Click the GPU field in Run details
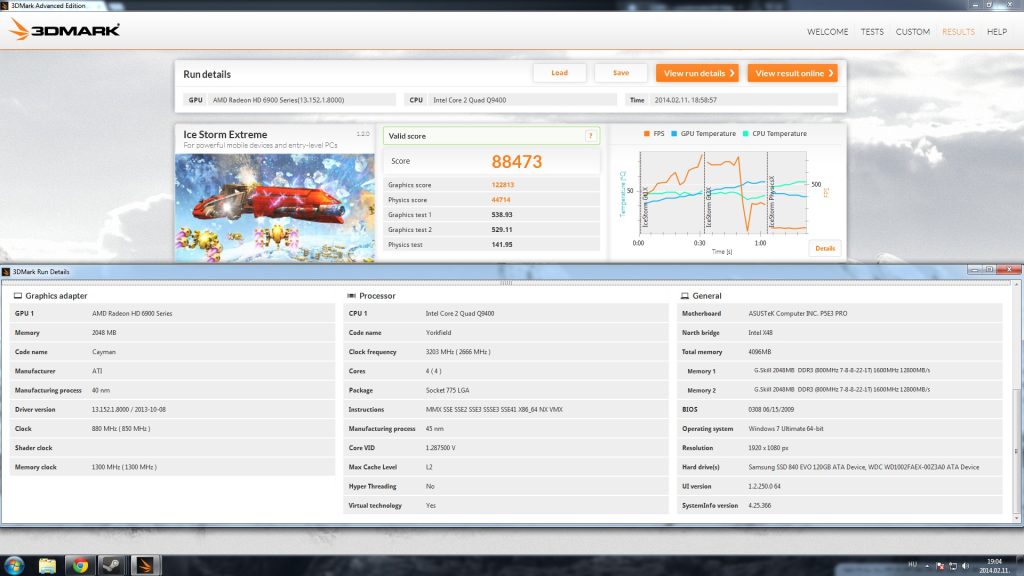The height and width of the screenshot is (576, 1024). tap(289, 100)
